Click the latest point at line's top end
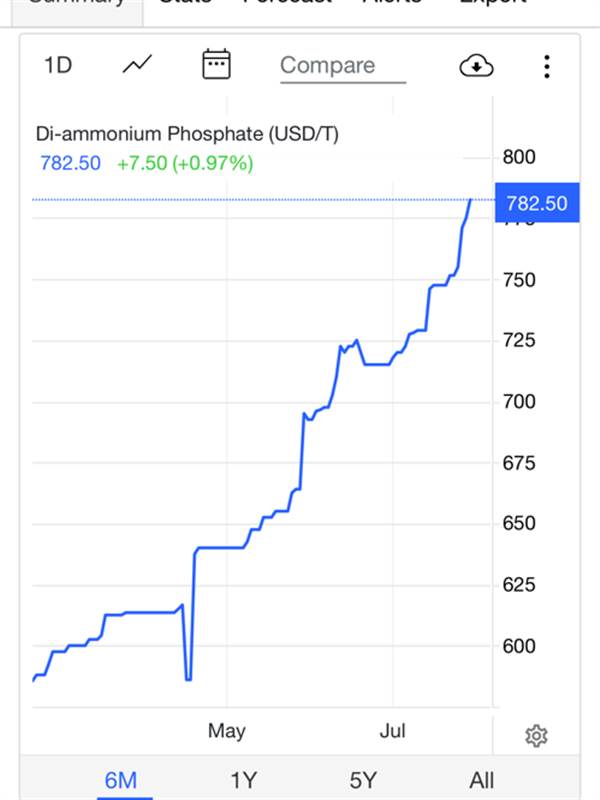 470,200
